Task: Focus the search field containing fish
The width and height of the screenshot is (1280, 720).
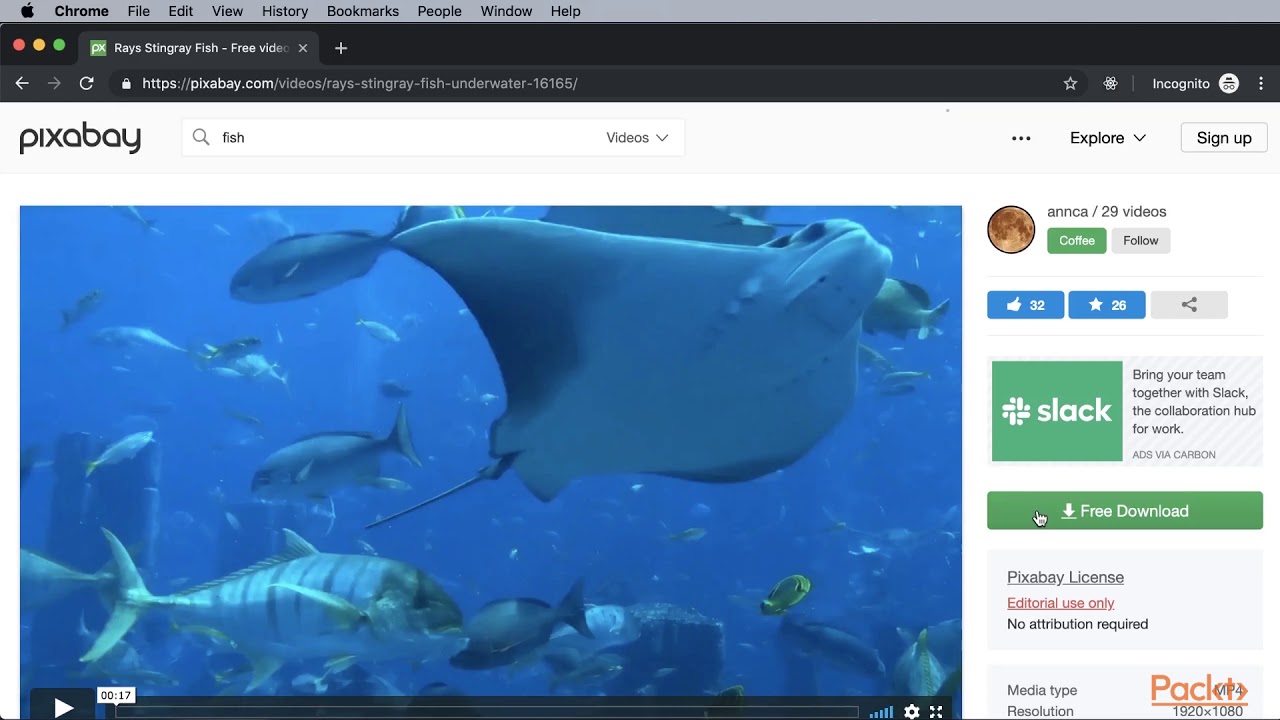Action: (400, 138)
